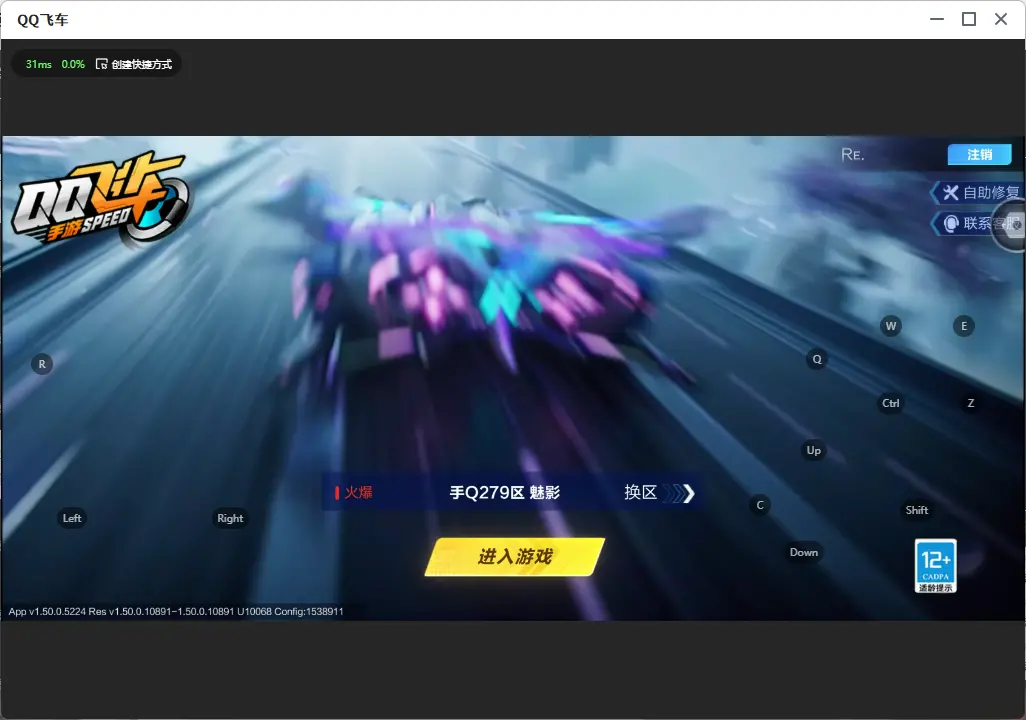1026x720 pixels.
Task: Click the Left key overlay
Action: (72, 518)
